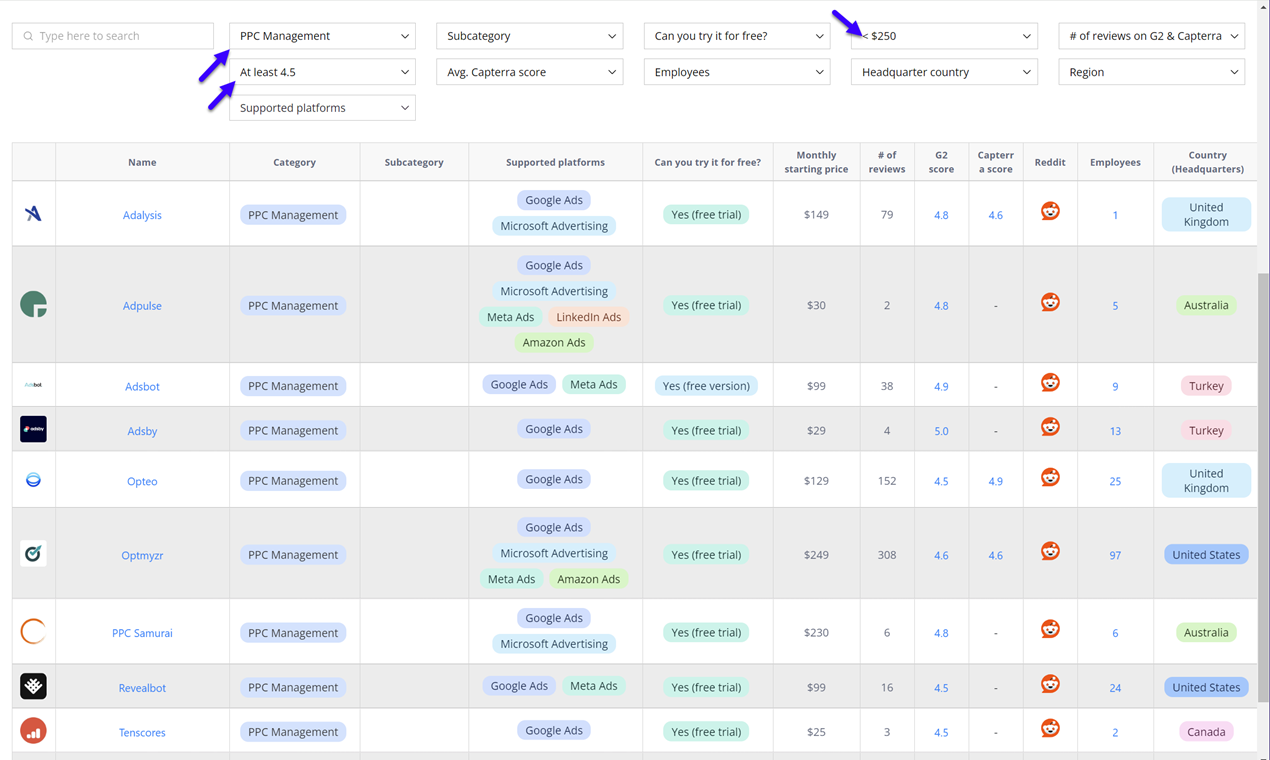This screenshot has height=760, width=1270.
Task: Click LinkedIn Ads tag in Adpulse row
Action: coord(589,317)
